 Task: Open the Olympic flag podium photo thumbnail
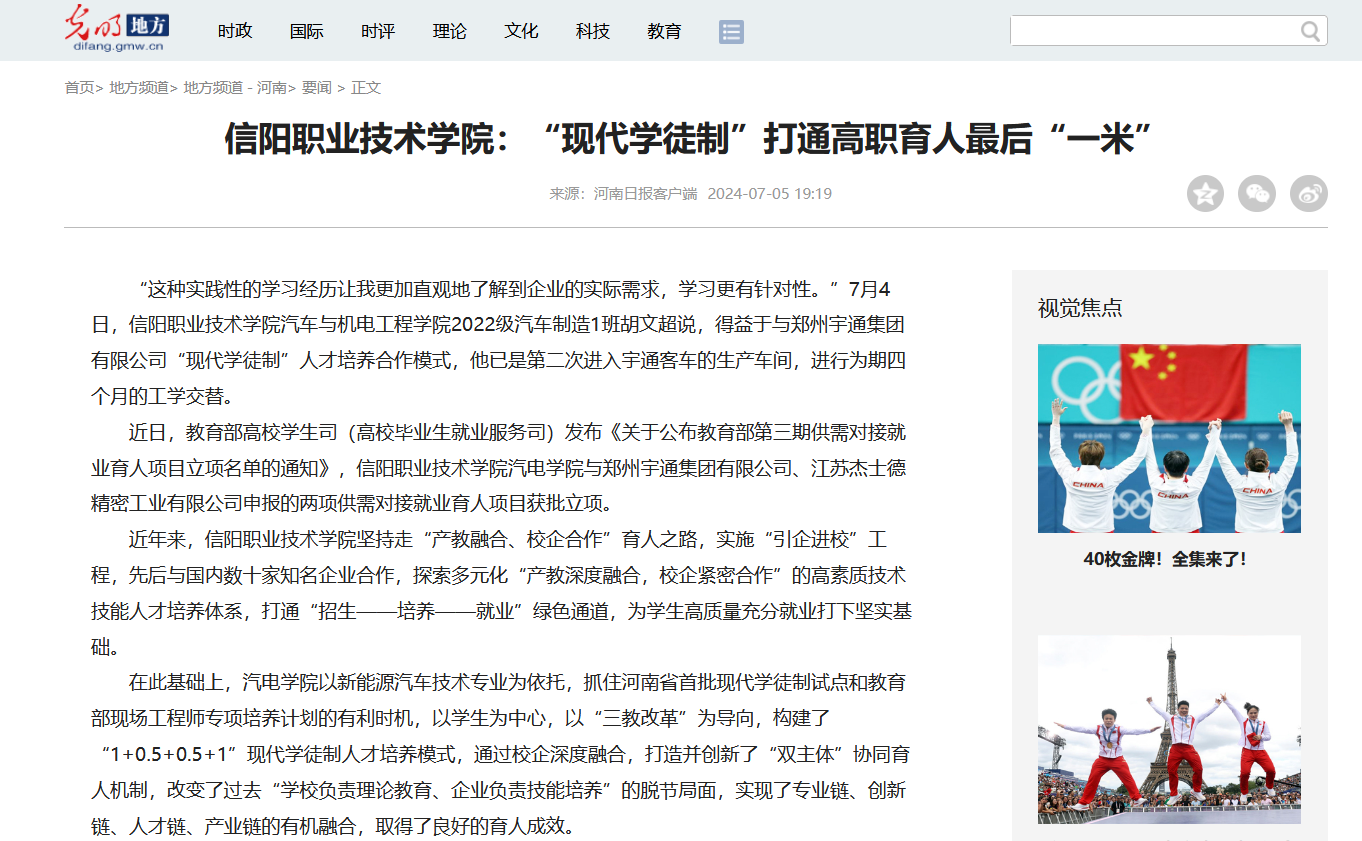click(x=1169, y=438)
